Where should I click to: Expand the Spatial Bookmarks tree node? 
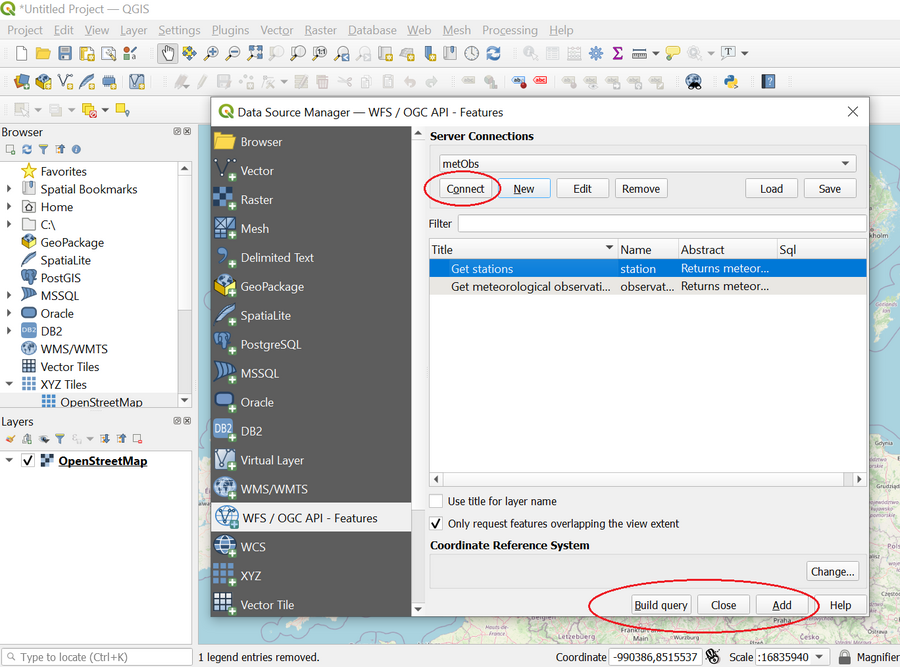10,189
